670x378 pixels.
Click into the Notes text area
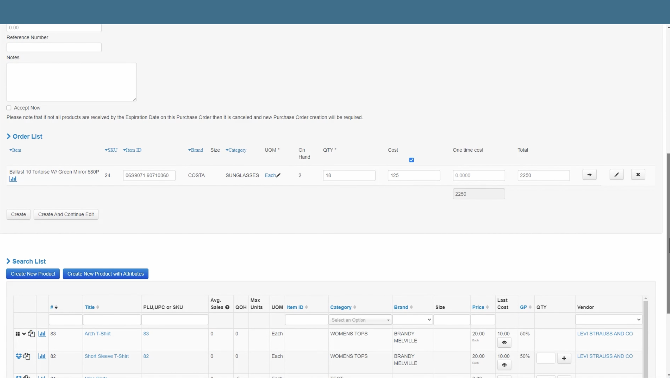pos(71,82)
